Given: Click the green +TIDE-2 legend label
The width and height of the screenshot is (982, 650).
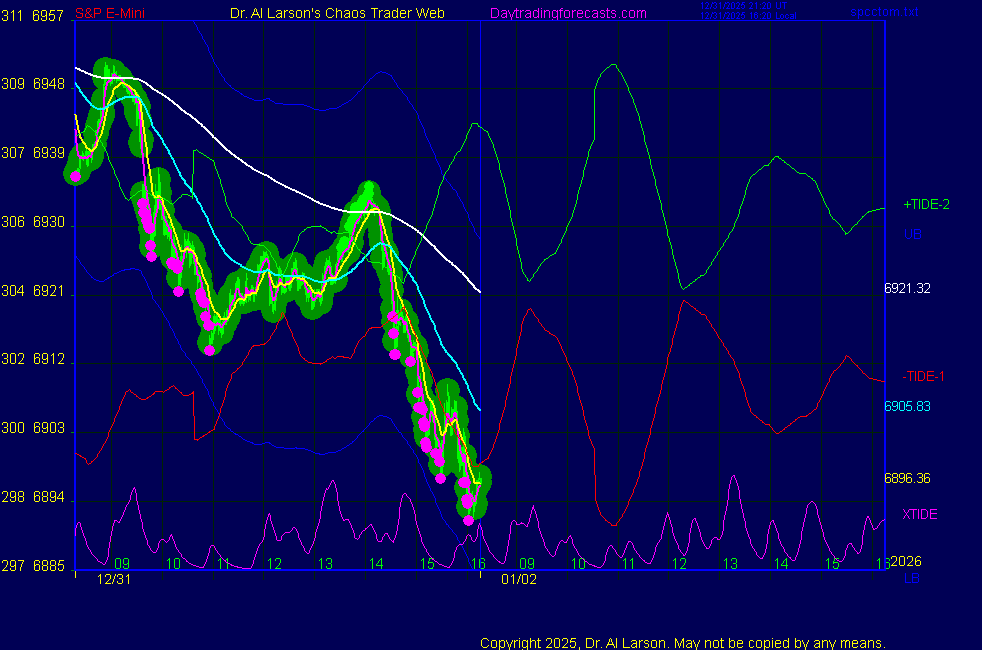Looking at the screenshot, I should coord(926,204).
